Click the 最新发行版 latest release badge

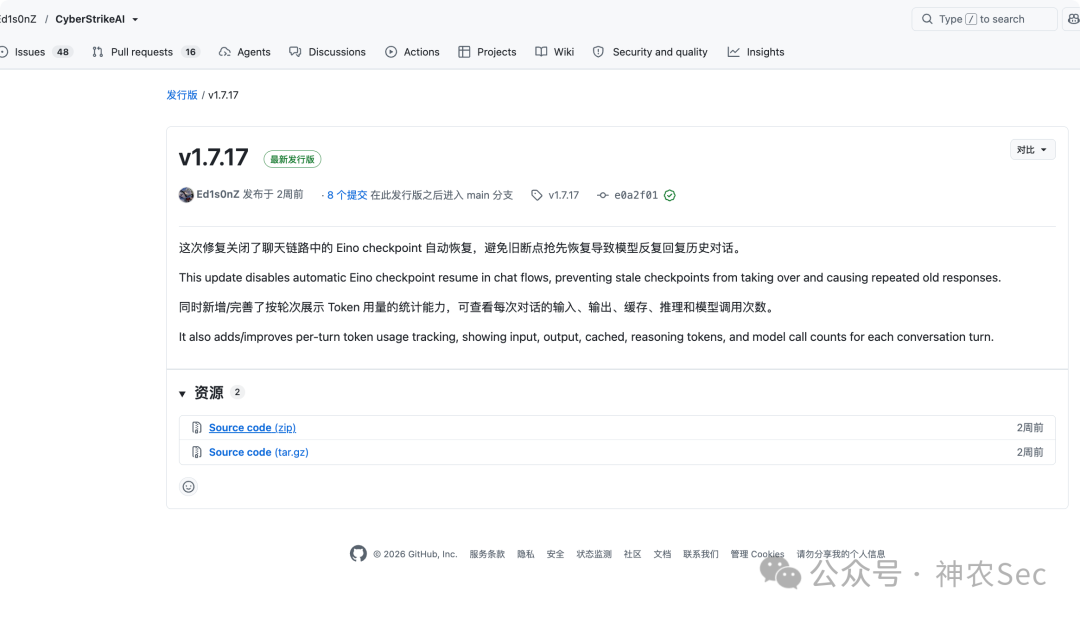click(x=292, y=159)
